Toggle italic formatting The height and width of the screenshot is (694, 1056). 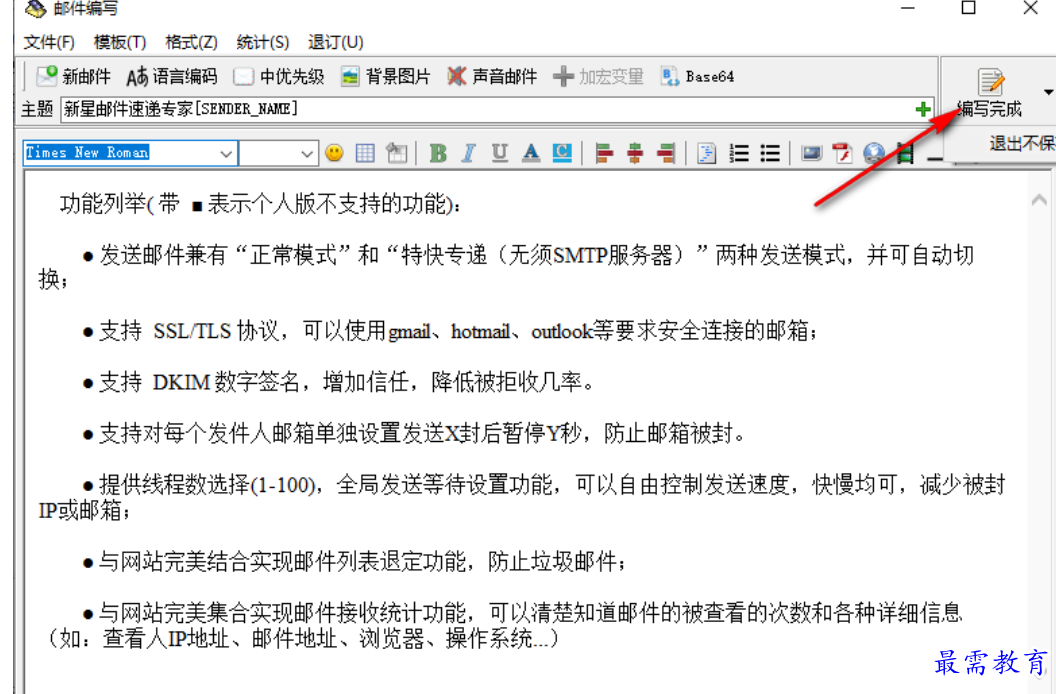point(469,153)
